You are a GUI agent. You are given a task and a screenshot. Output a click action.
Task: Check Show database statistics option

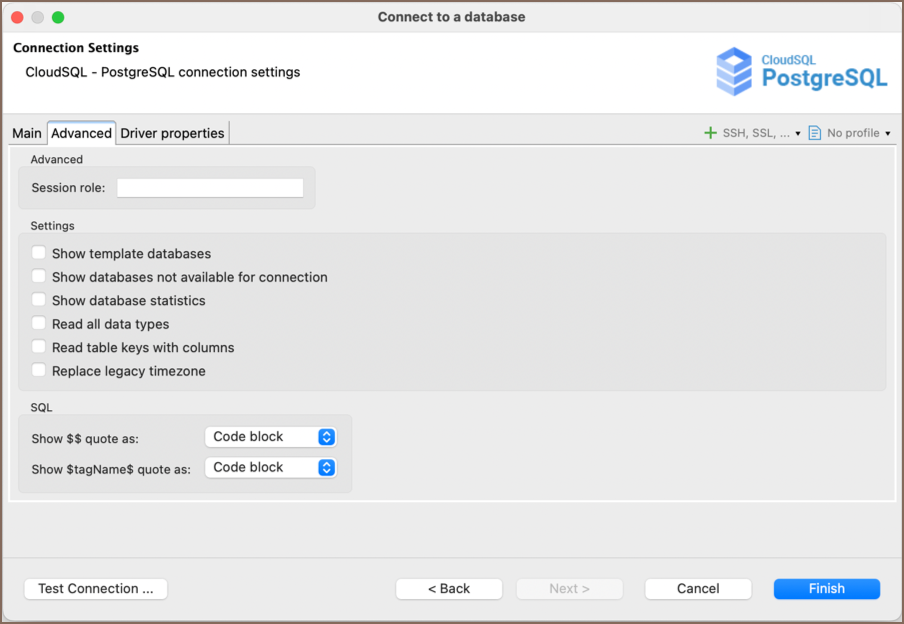pyautogui.click(x=39, y=300)
